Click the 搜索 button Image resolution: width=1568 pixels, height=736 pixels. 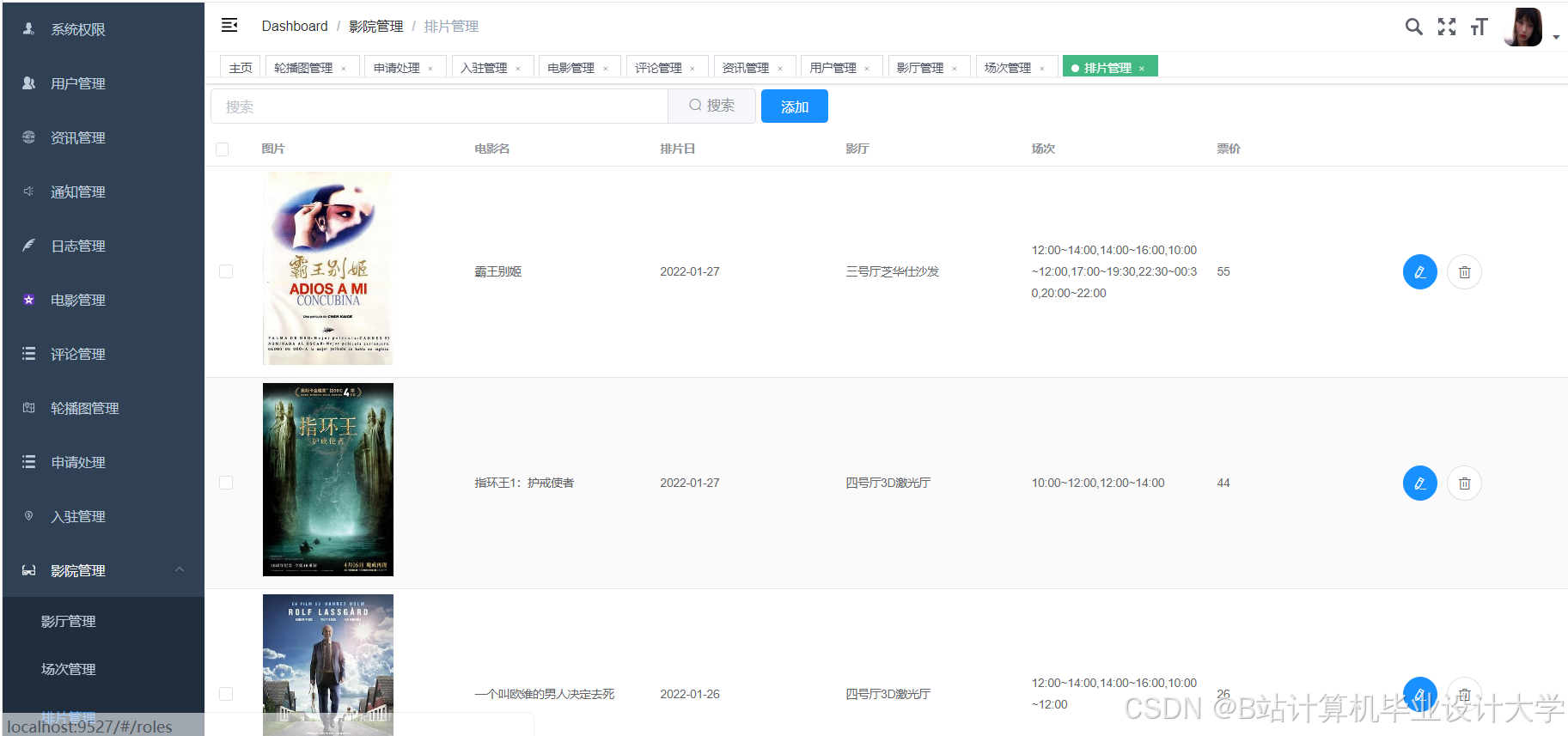712,106
